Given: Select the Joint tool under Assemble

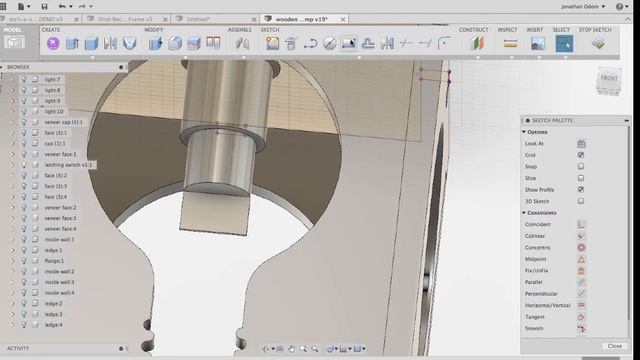Looking at the screenshot, I should [x=242, y=43].
